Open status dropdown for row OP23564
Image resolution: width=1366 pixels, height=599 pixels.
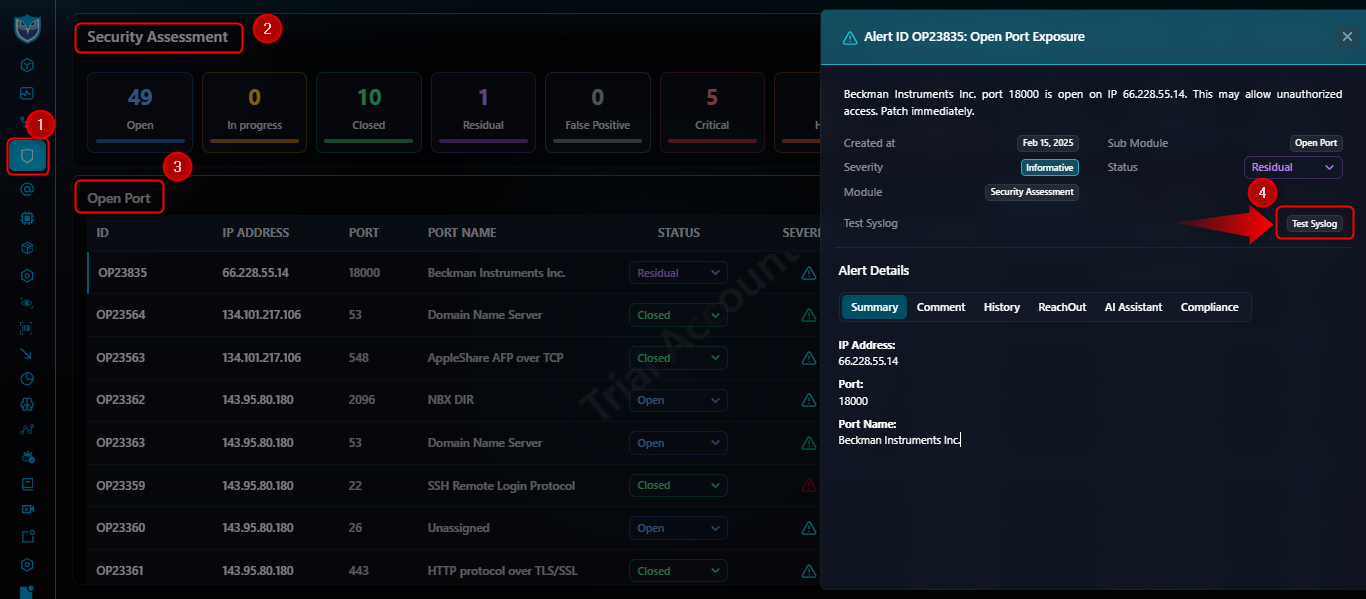coord(678,315)
